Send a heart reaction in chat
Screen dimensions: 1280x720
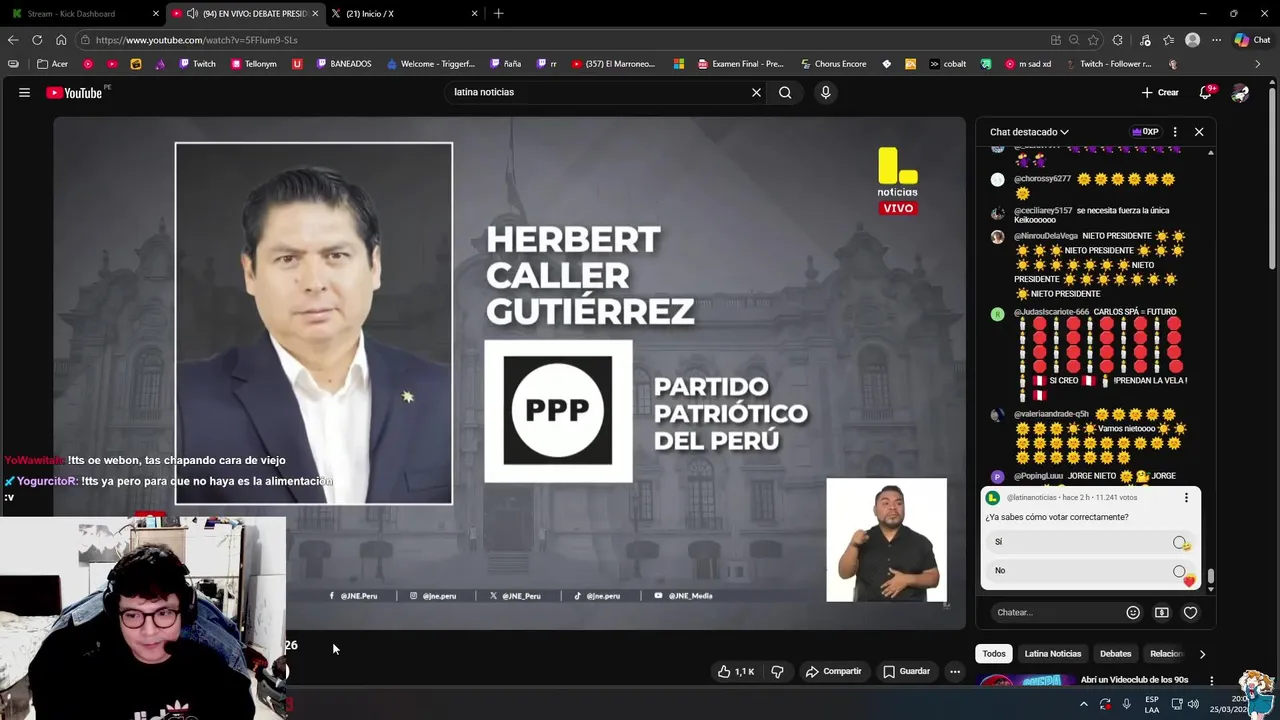point(1190,612)
